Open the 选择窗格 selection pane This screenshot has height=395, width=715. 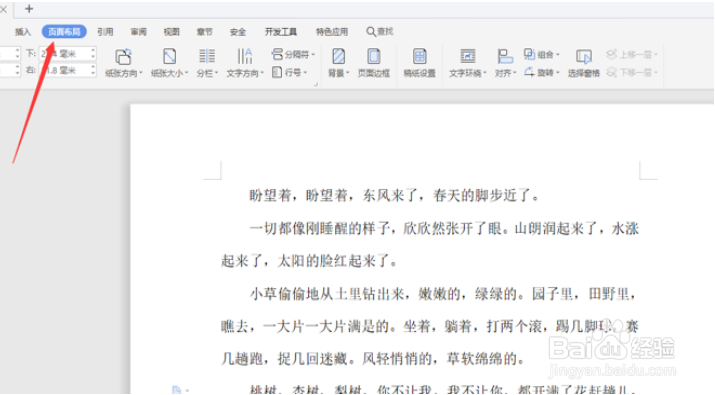click(x=584, y=62)
